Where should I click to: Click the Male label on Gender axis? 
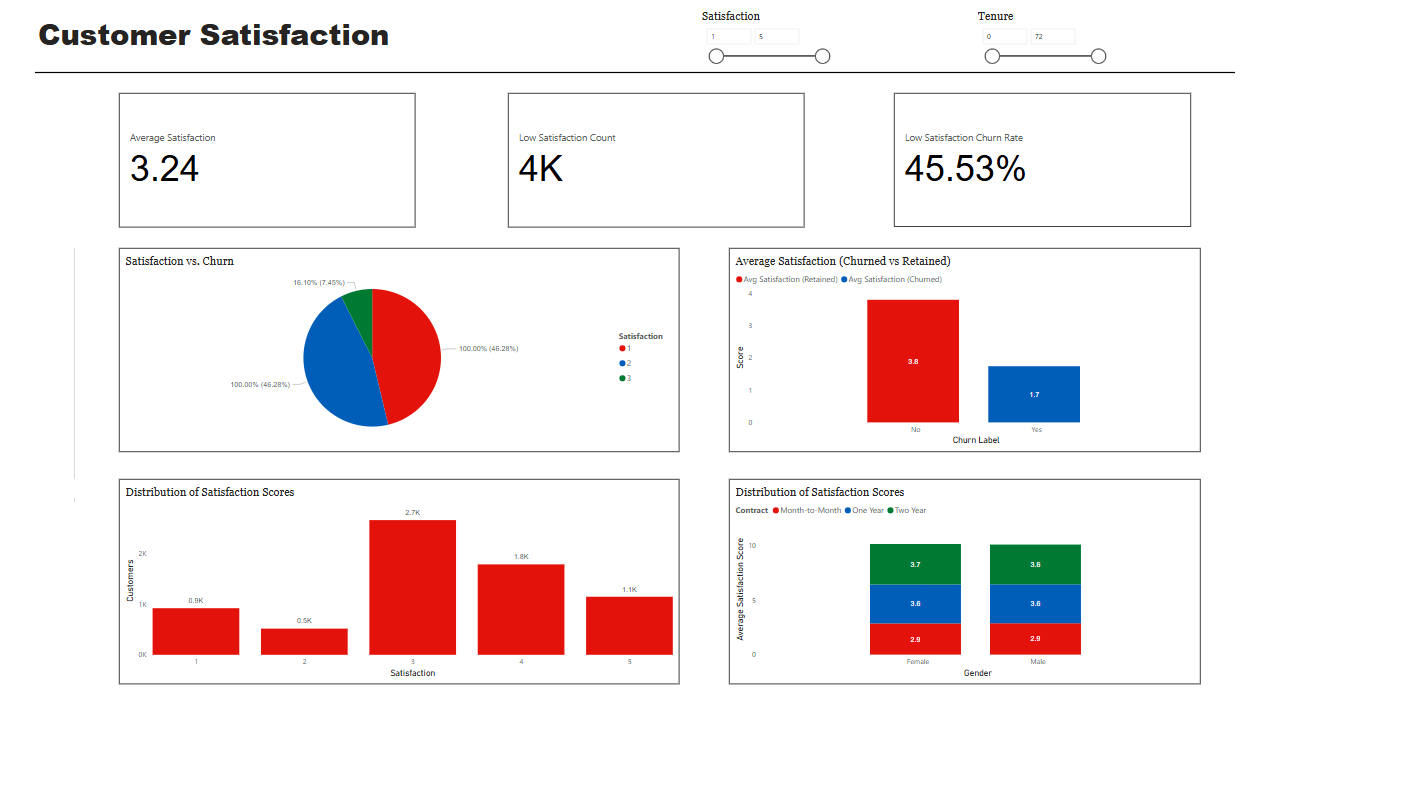1037,662
